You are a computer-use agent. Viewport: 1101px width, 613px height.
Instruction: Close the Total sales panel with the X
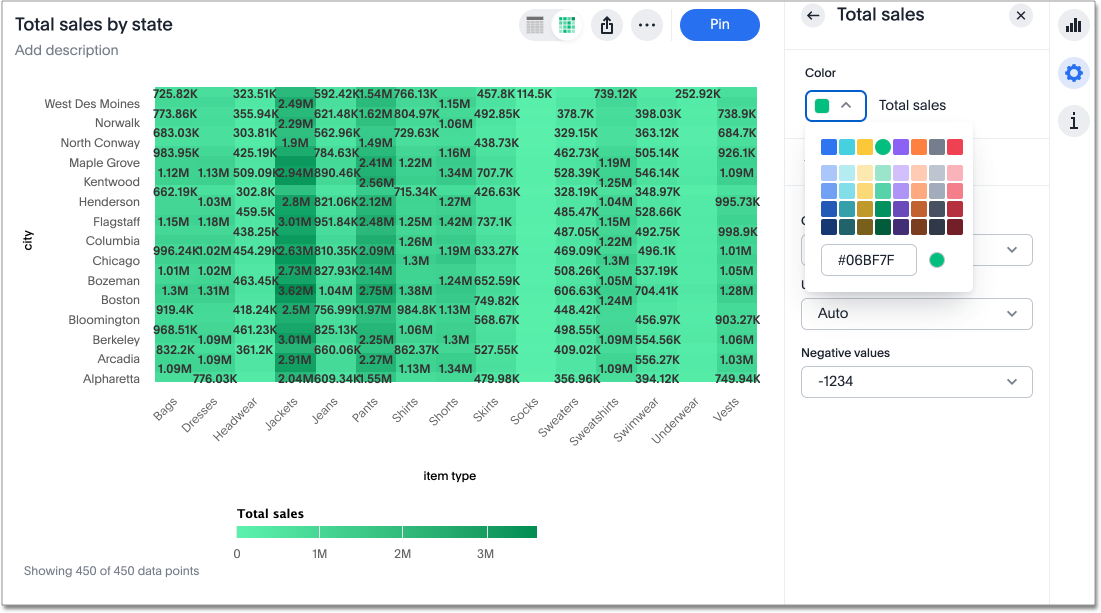tap(1021, 16)
